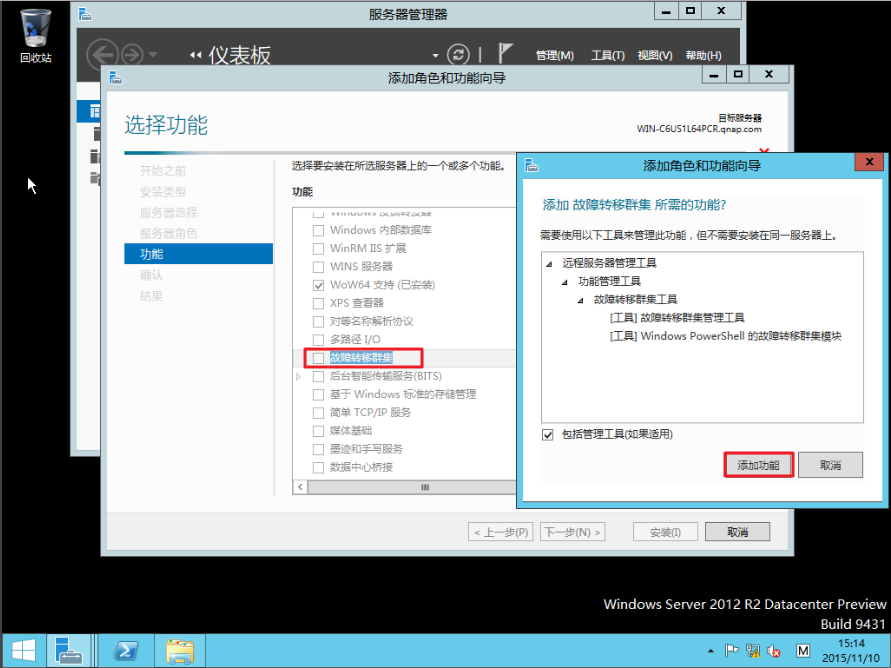Click the 下一步(N) button
The height and width of the screenshot is (668, 891).
click(572, 532)
